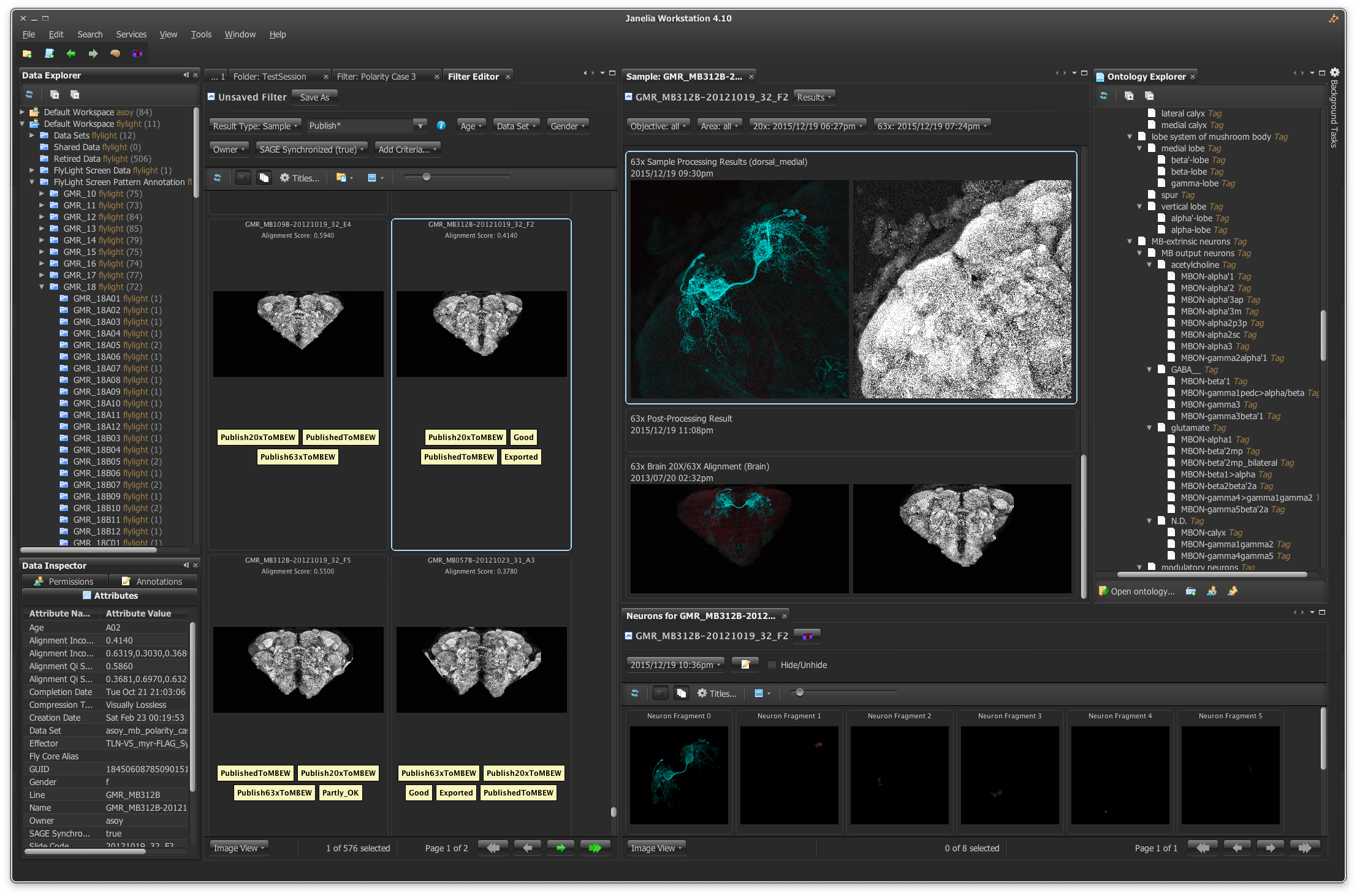Screen dimensions: 1357x896
Task: Collapse all nodes in Ontology Explorer toolbar
Action: (1149, 96)
